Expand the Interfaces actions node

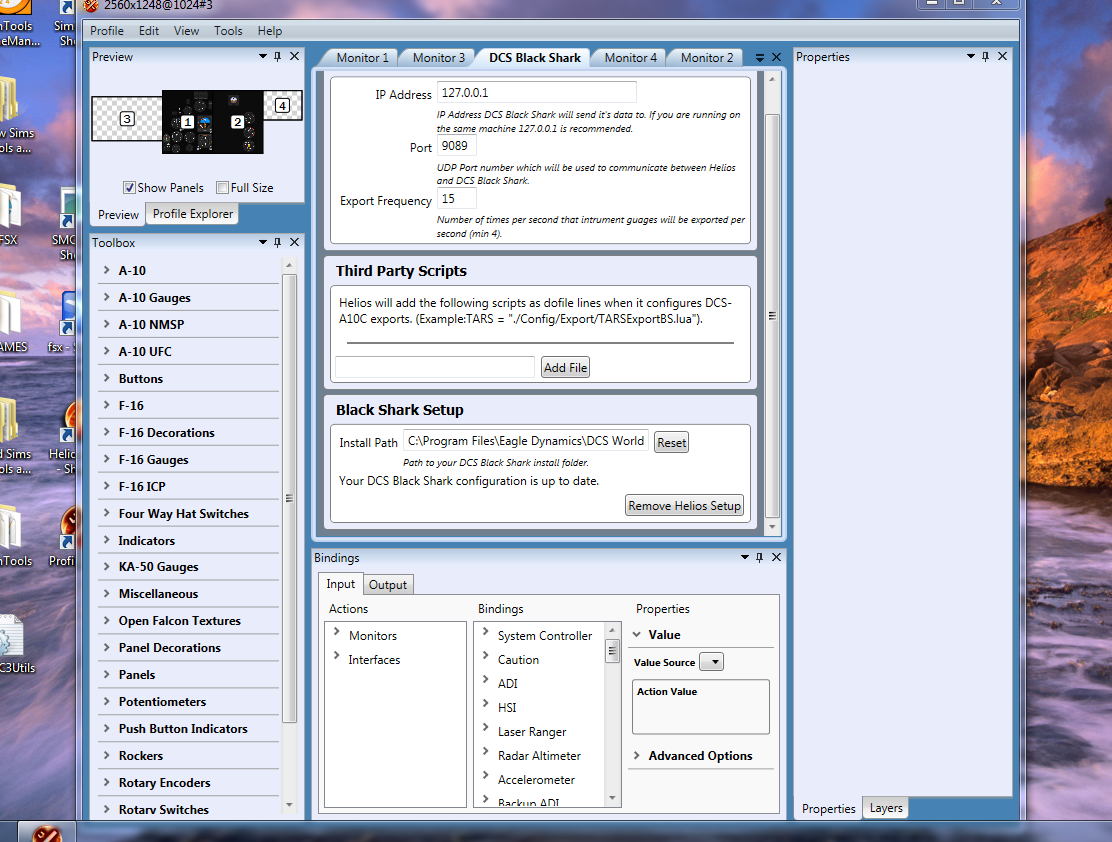pos(337,655)
